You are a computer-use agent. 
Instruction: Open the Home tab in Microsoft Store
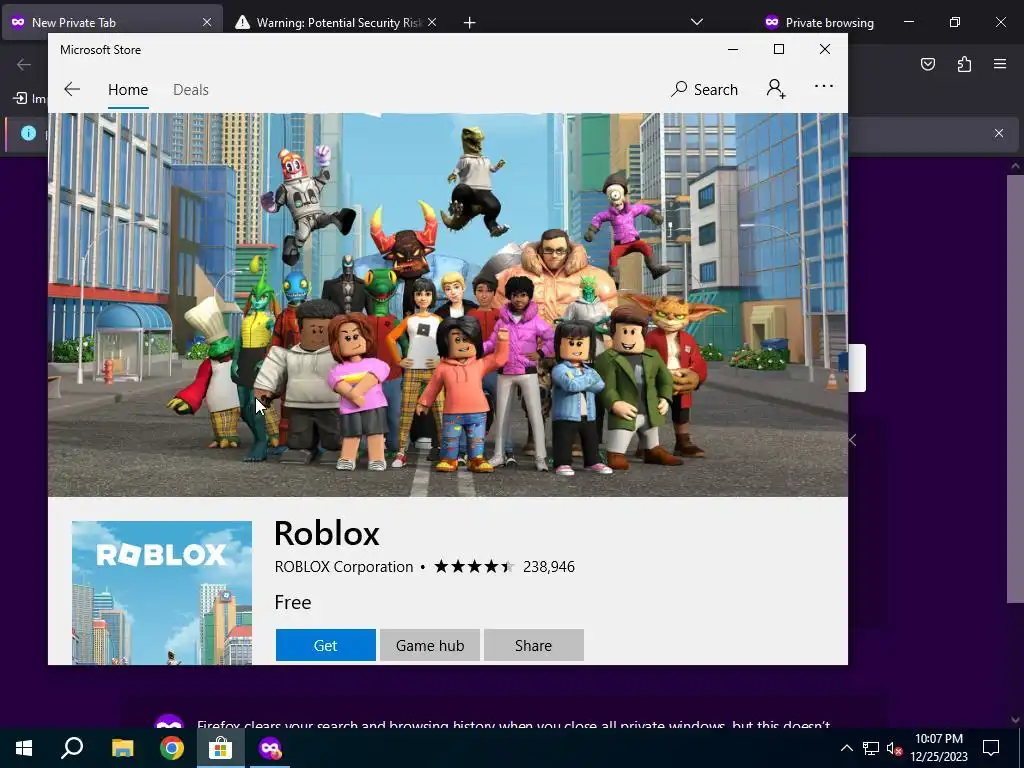tap(128, 89)
